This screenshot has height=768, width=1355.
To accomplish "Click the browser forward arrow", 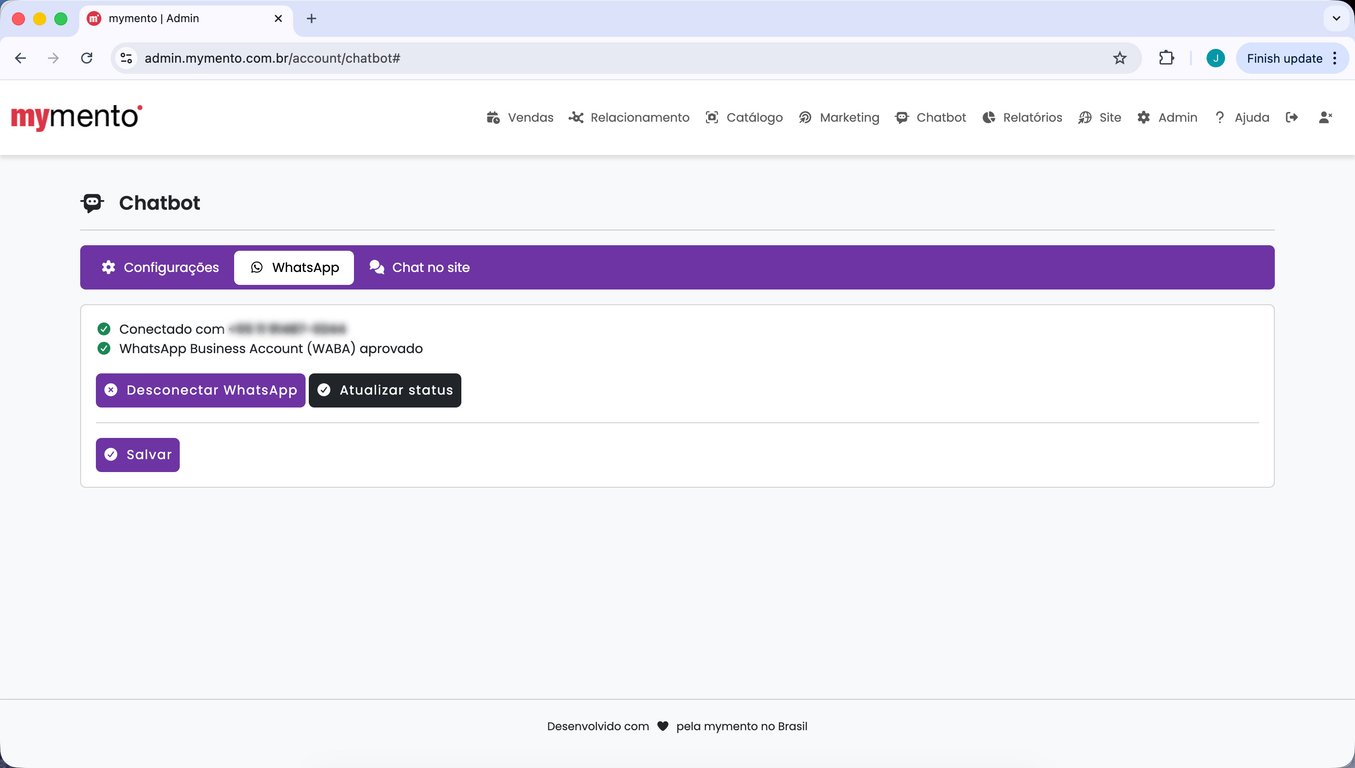I will [x=54, y=58].
